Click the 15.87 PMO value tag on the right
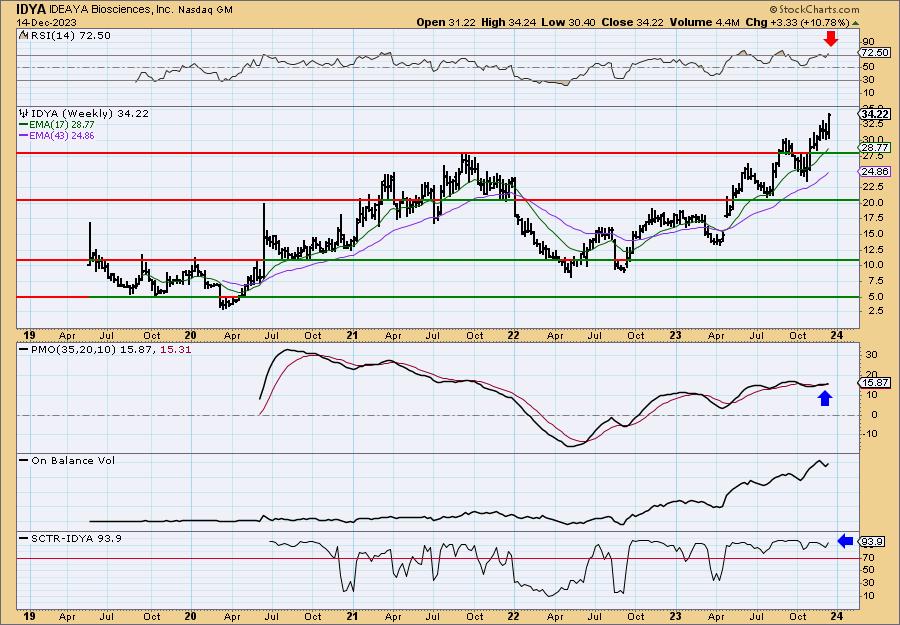Image resolution: width=900 pixels, height=625 pixels. (x=875, y=383)
